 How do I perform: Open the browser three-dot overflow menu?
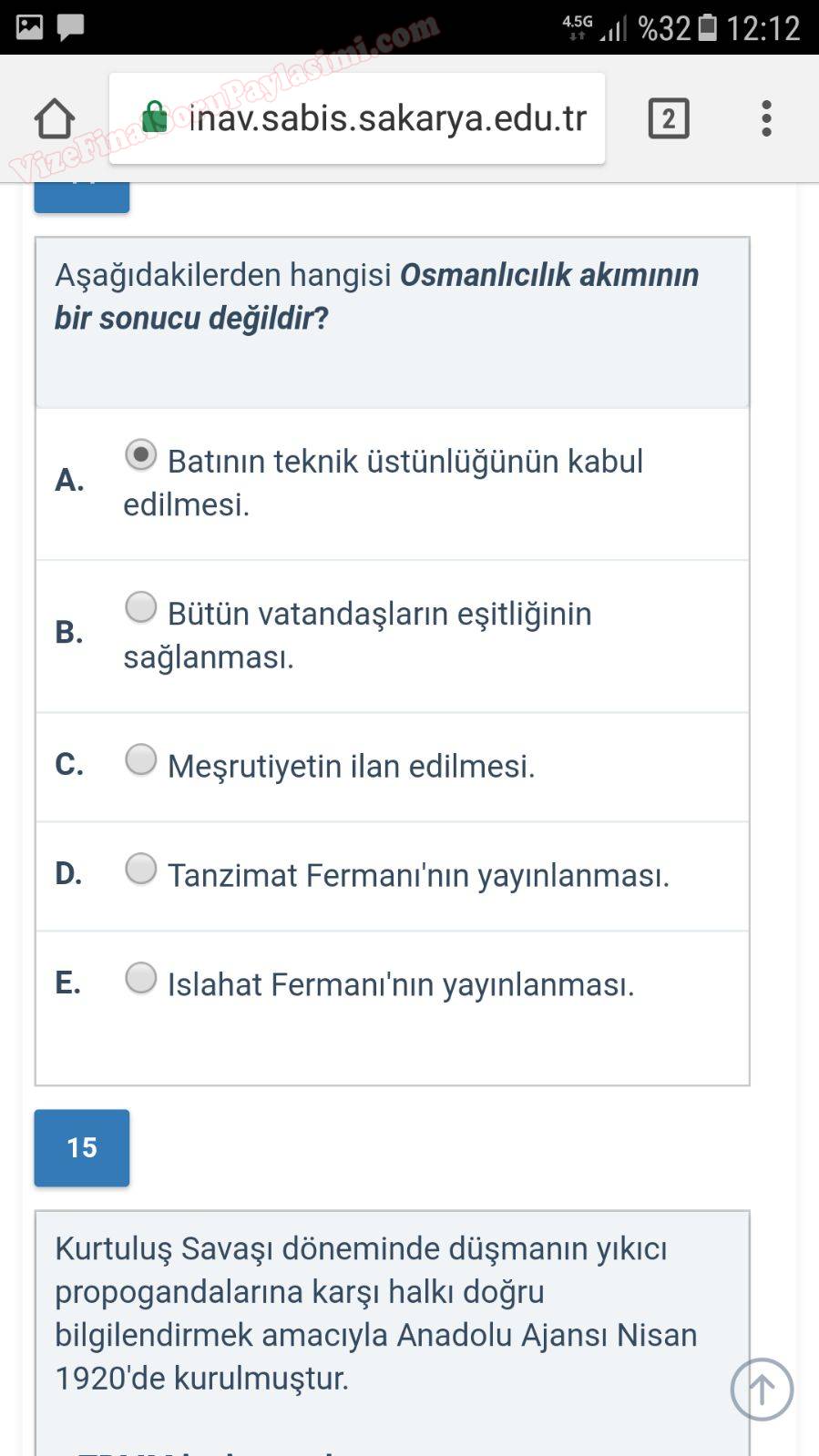point(766,118)
